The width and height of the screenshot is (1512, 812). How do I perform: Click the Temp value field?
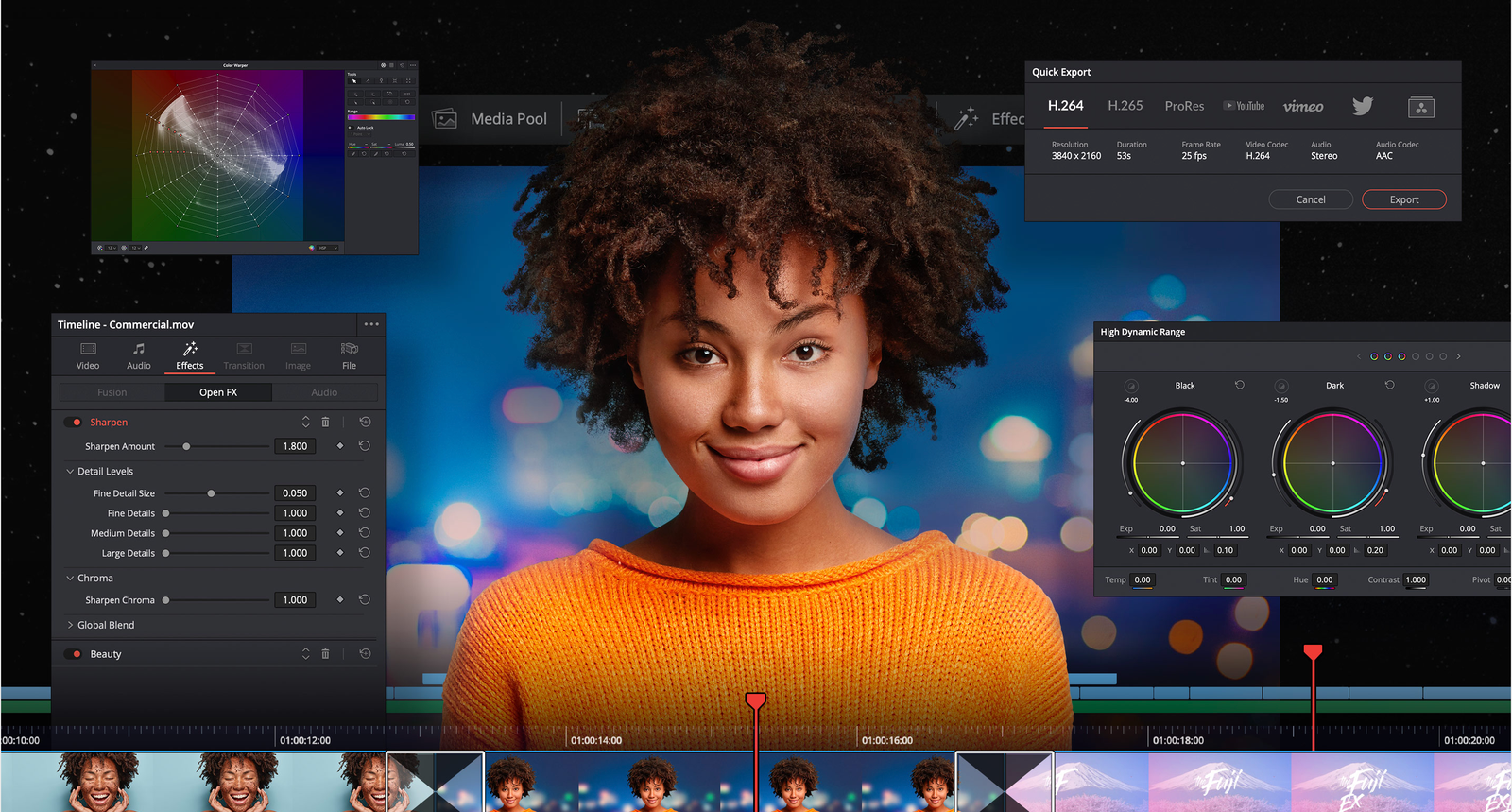coord(1143,580)
